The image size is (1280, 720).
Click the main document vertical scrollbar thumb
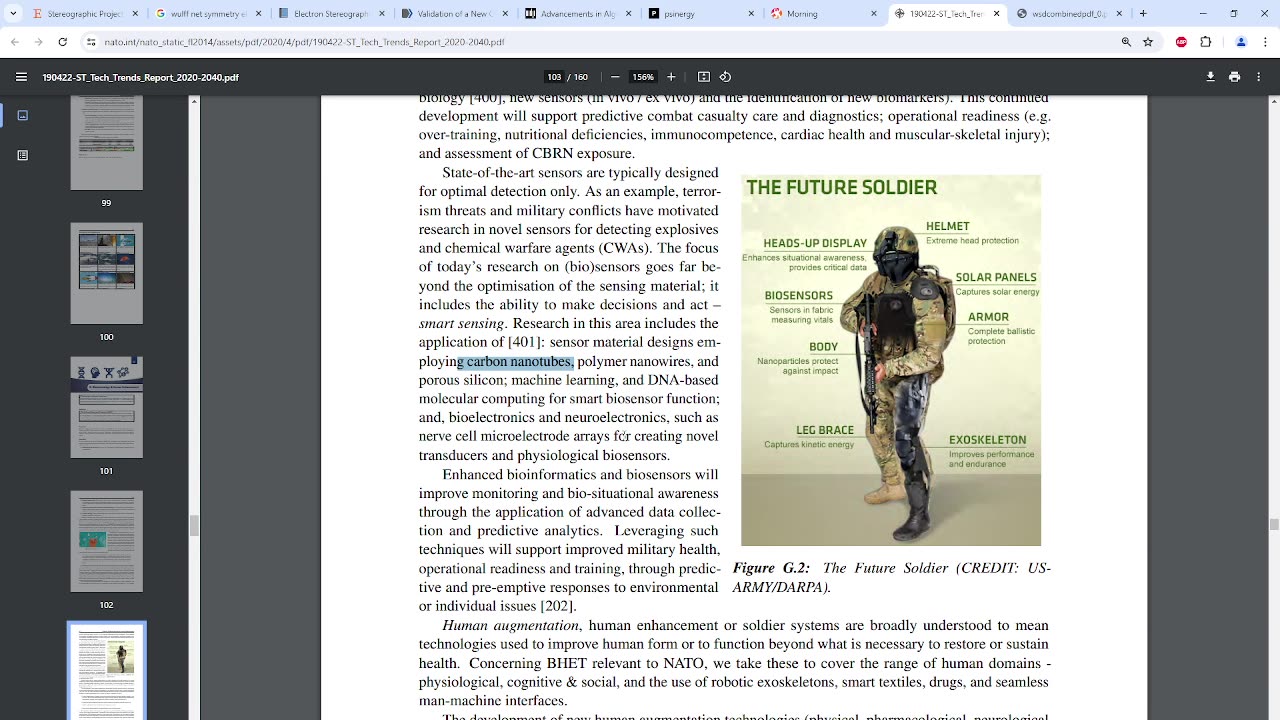pyautogui.click(x=1274, y=524)
